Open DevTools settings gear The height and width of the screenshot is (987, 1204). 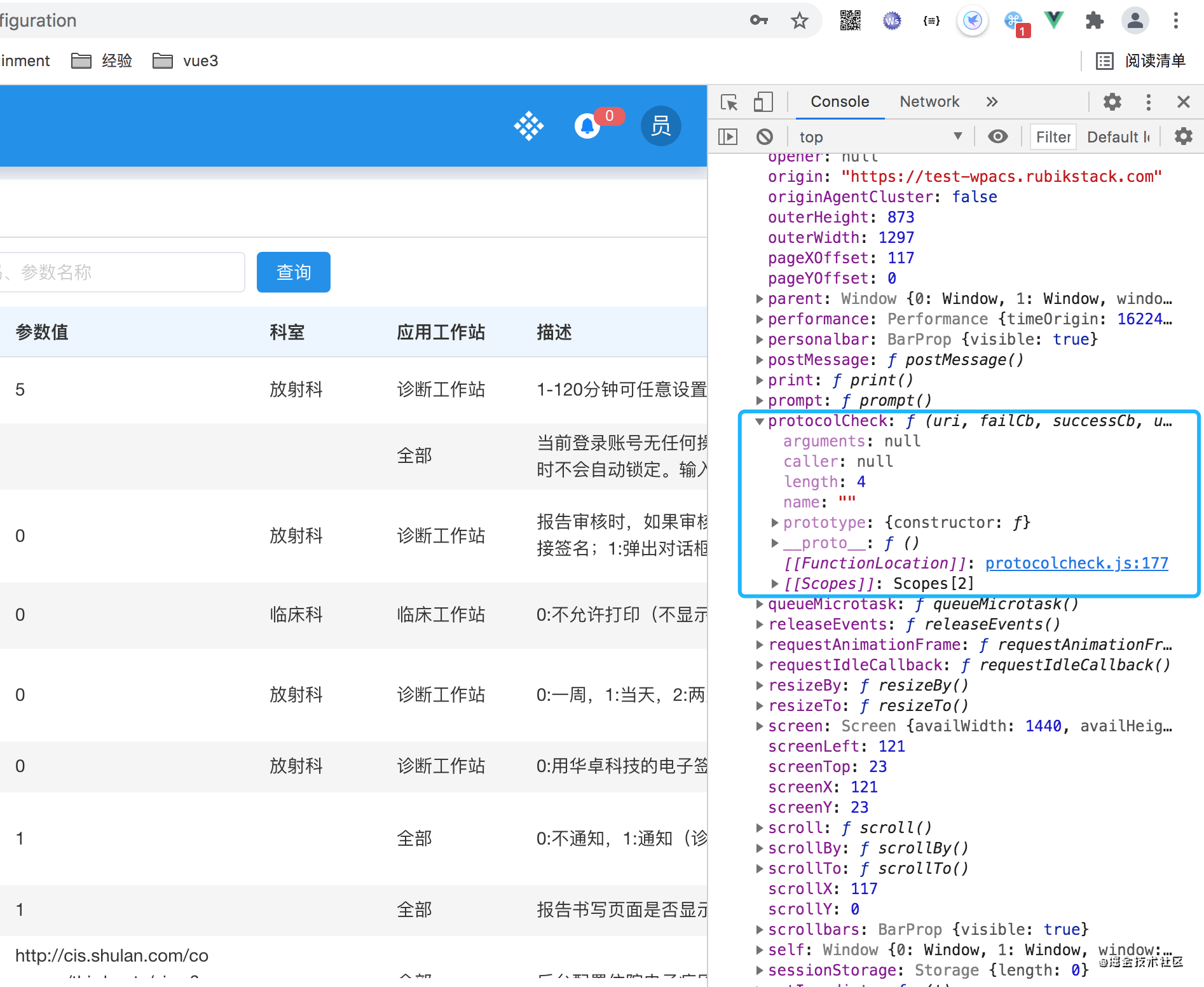(x=1112, y=102)
